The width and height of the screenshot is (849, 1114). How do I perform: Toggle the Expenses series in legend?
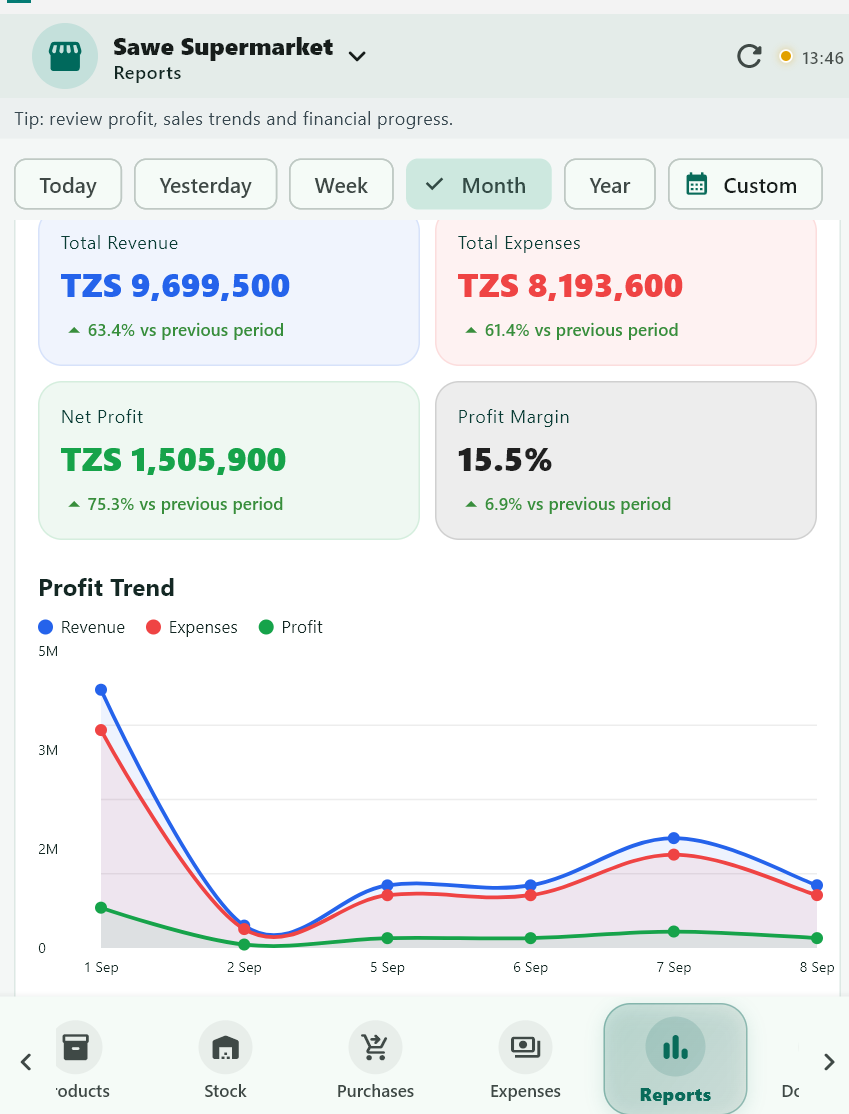coord(191,627)
